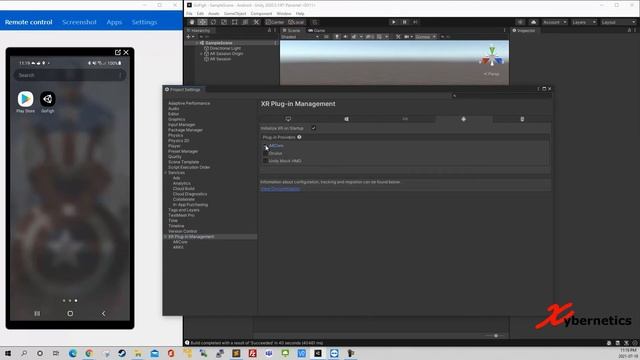Open the Component menu
Image resolution: width=640 pixels, height=360 pixels.
point(261,13)
